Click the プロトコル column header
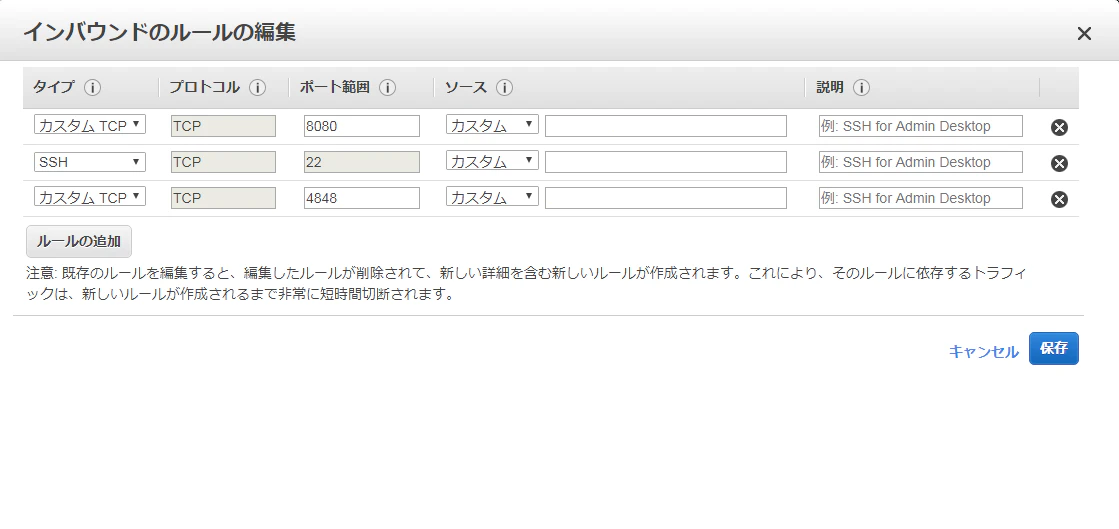The image size is (1119, 529). (x=204, y=88)
